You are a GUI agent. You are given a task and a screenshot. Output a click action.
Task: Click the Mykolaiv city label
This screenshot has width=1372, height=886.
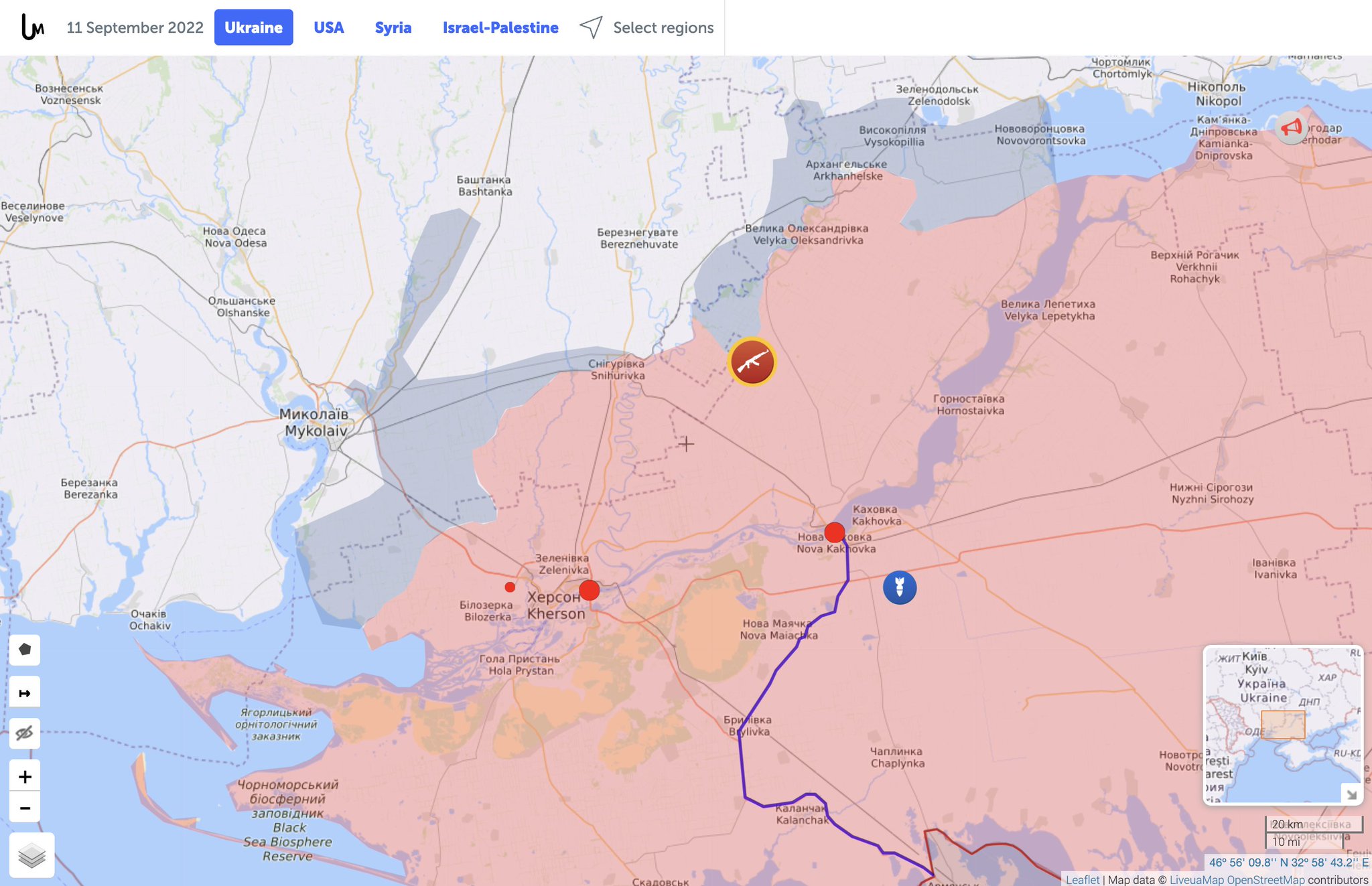pos(314,422)
